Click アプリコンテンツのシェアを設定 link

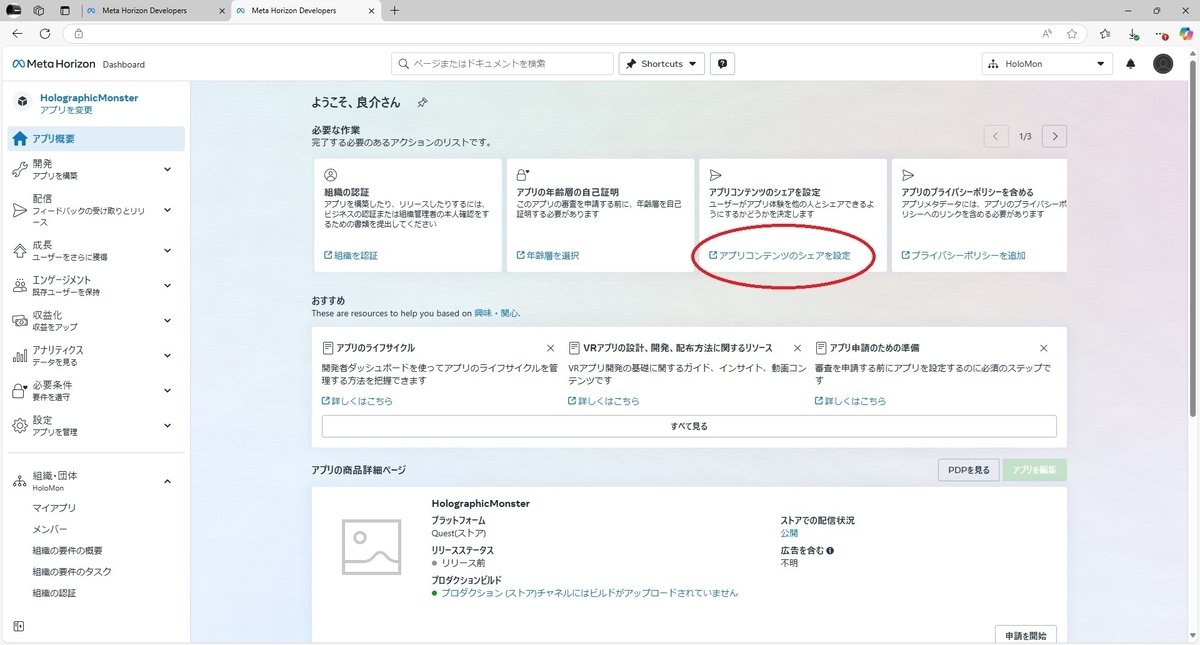click(x=779, y=256)
